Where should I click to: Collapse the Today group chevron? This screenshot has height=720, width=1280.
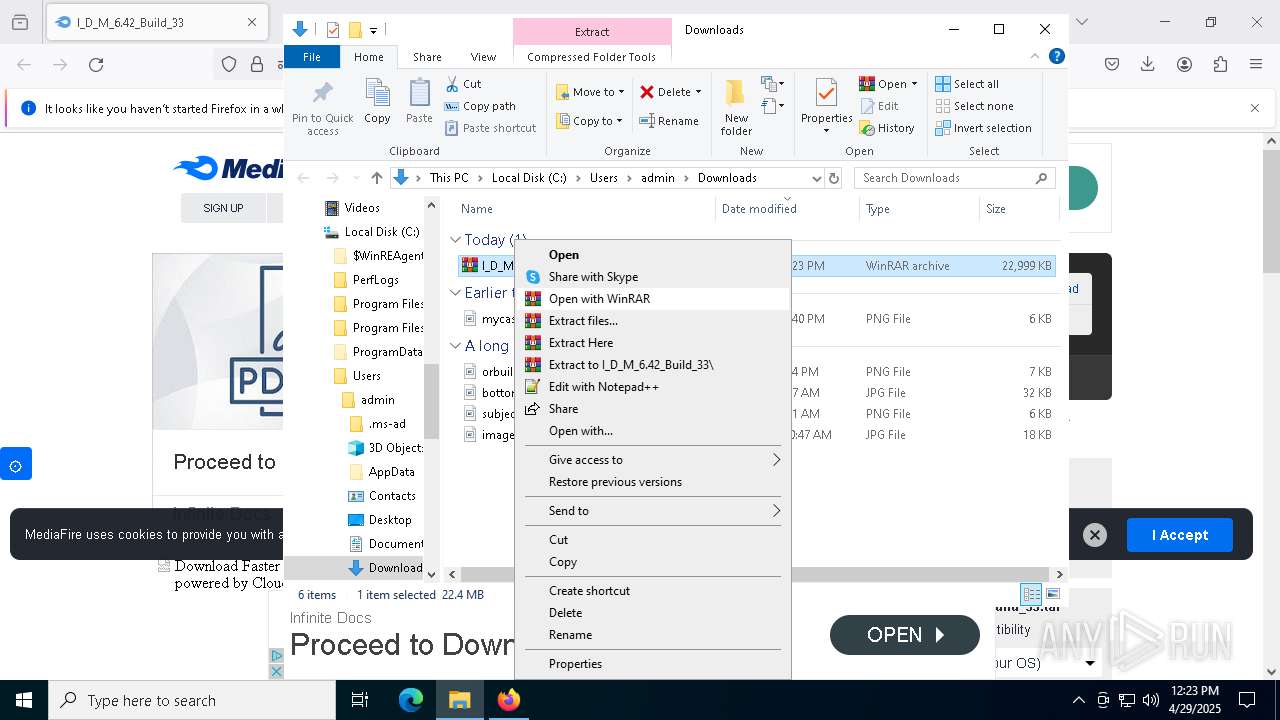tap(455, 240)
